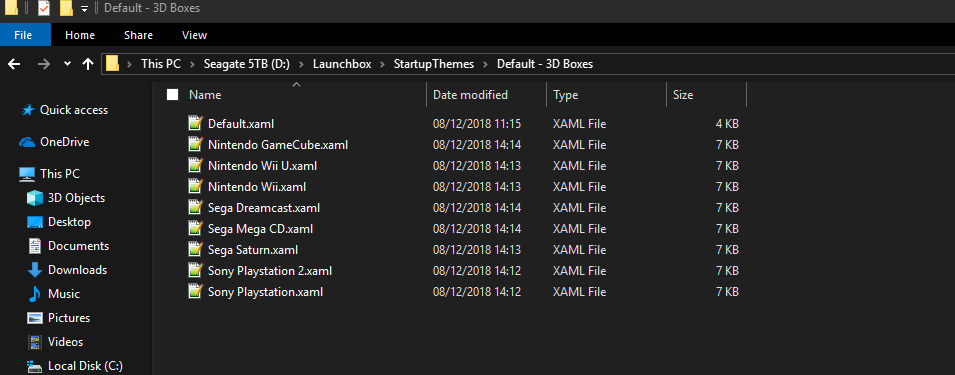Expand the chevron after Launchbox breadcrumb
Viewport: 955px width, 375px height.
tap(382, 64)
